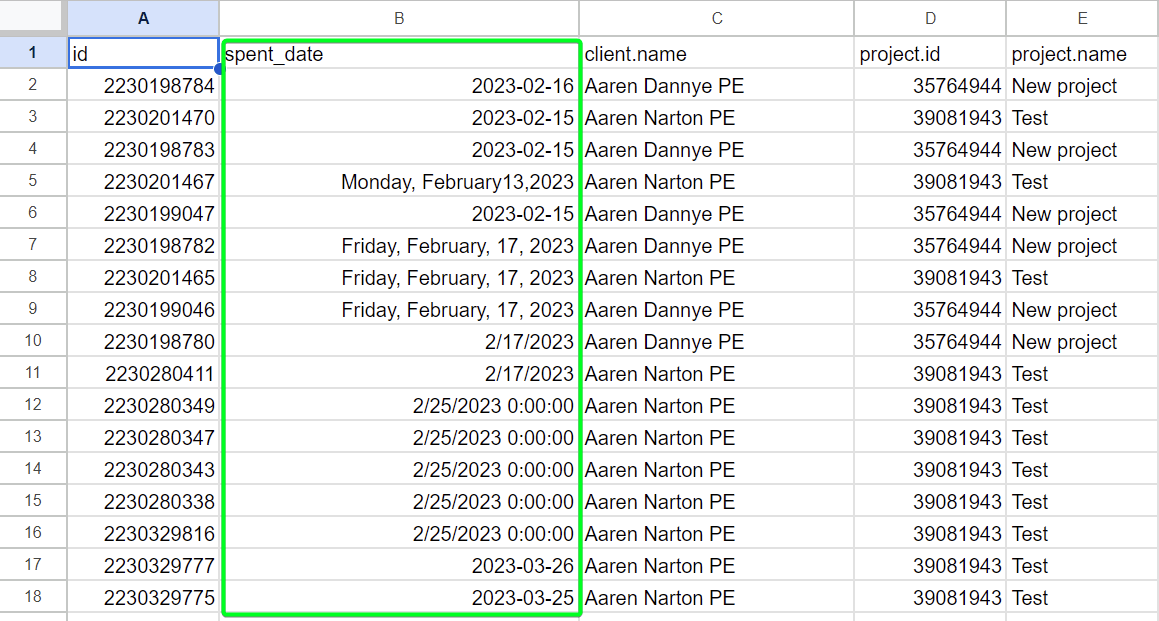Select row 5 header
The height and width of the screenshot is (621, 1159).
tap(33, 182)
